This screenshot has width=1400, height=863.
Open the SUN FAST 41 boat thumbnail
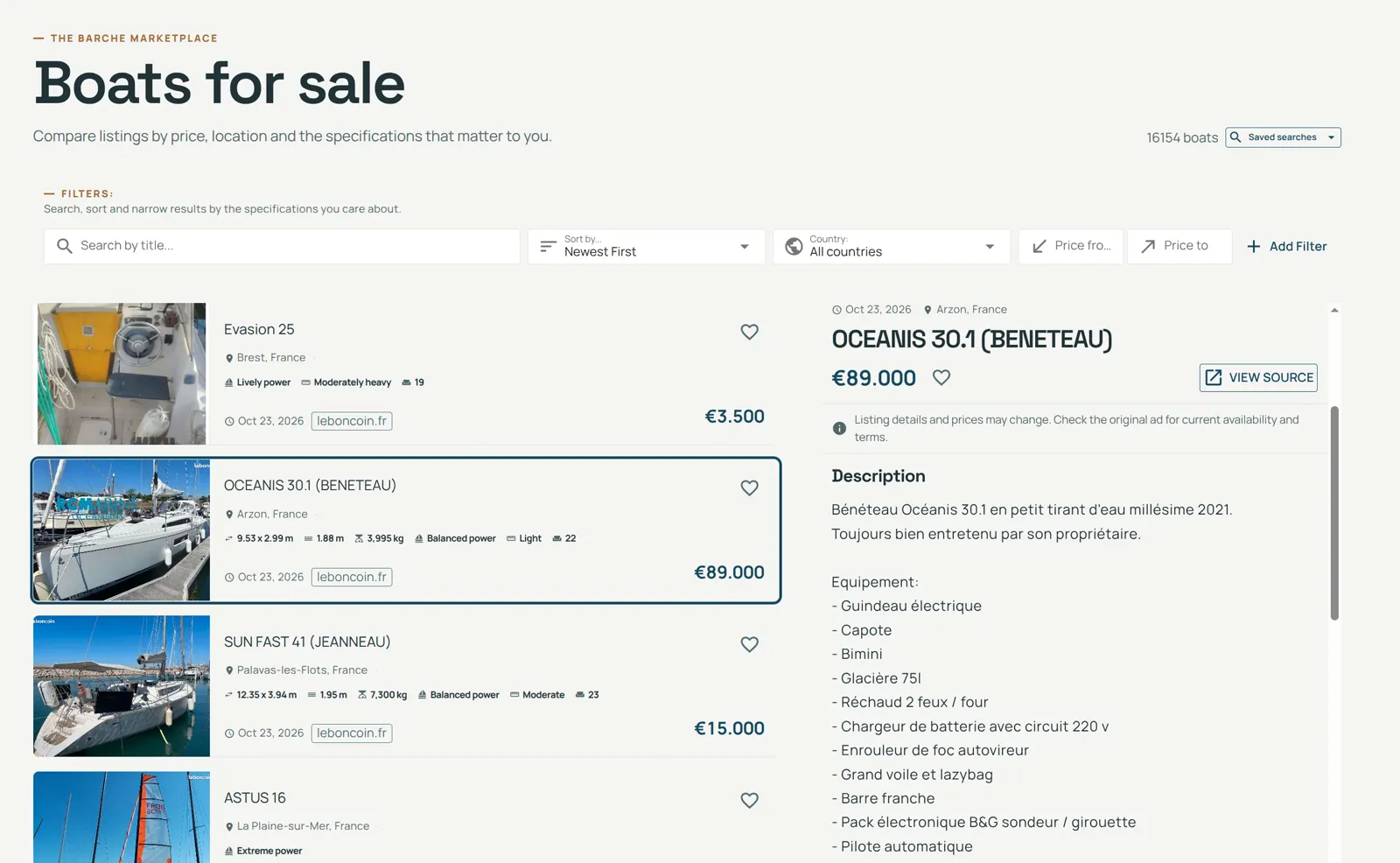(x=122, y=686)
